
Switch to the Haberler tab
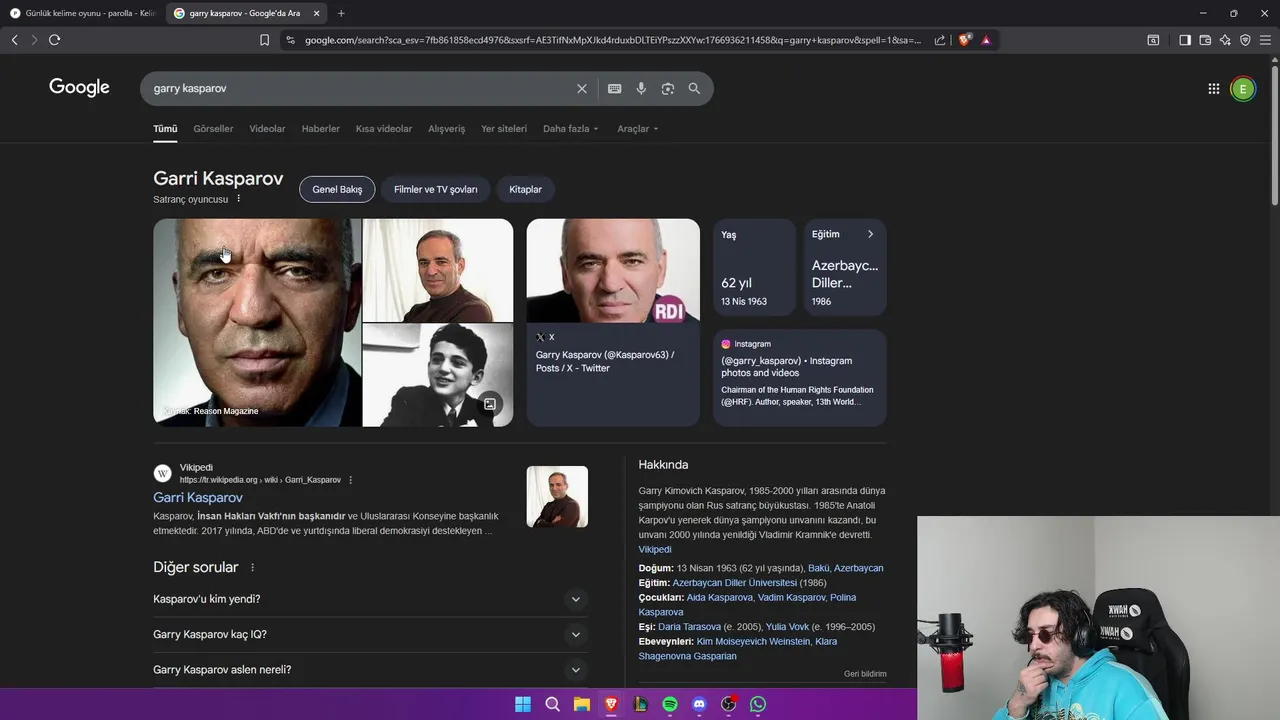coord(321,129)
